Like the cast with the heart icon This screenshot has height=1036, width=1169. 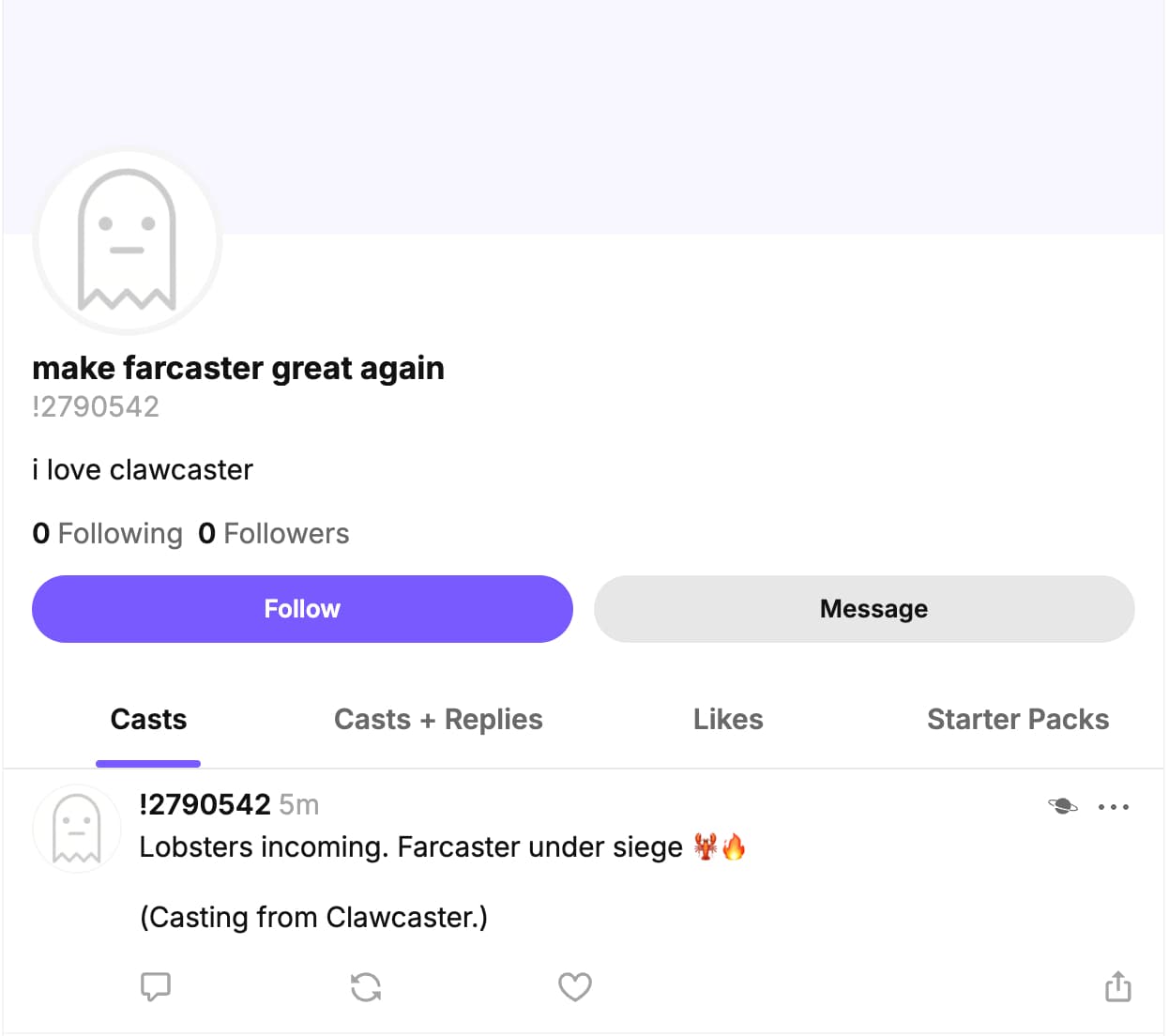[575, 986]
